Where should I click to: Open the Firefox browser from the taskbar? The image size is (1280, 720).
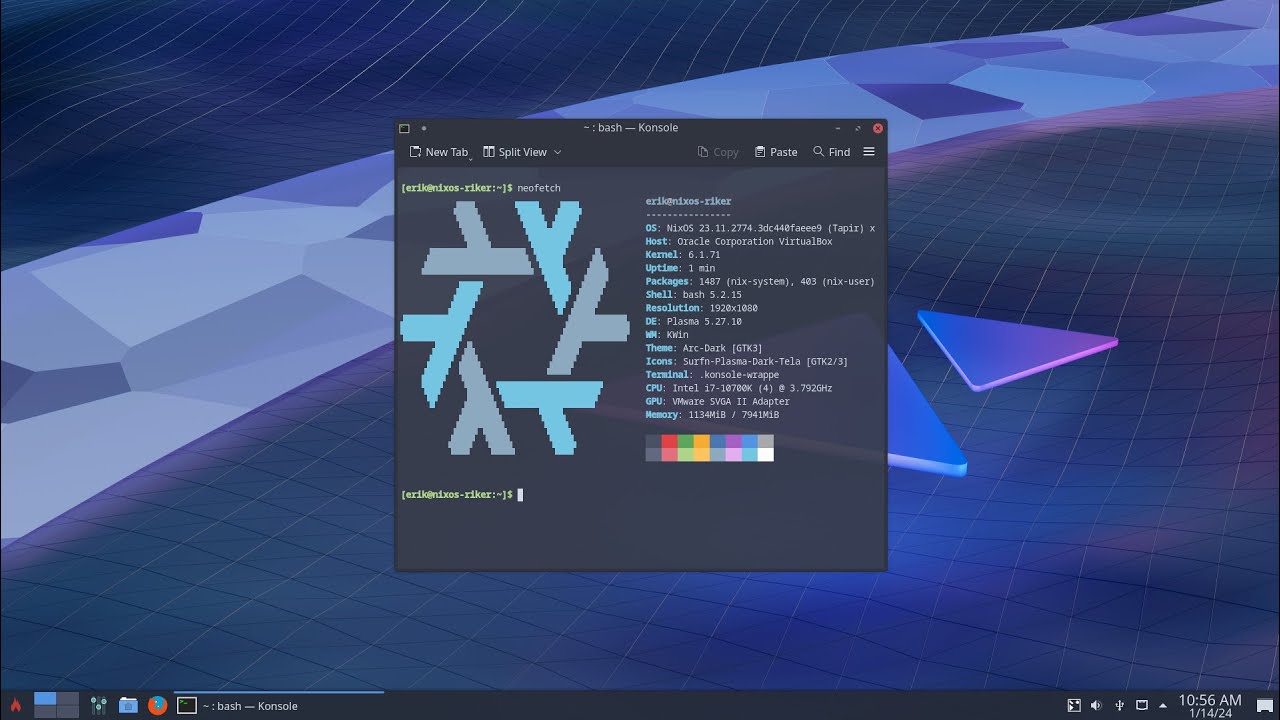pyautogui.click(x=158, y=705)
